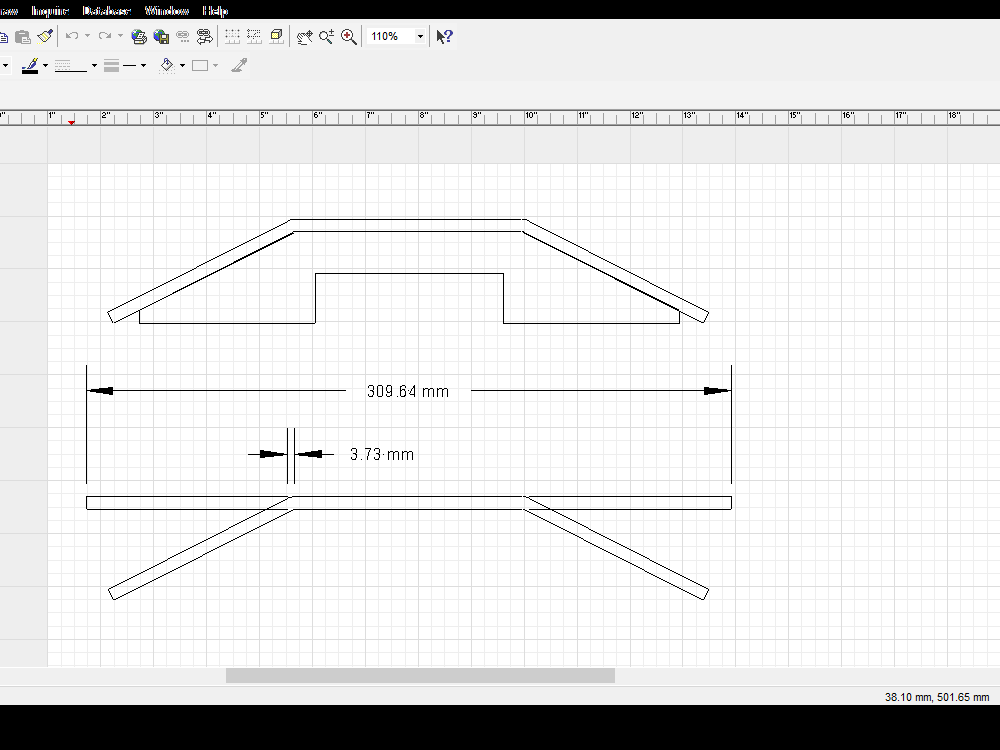Click the pen color swatch

[x=30, y=65]
